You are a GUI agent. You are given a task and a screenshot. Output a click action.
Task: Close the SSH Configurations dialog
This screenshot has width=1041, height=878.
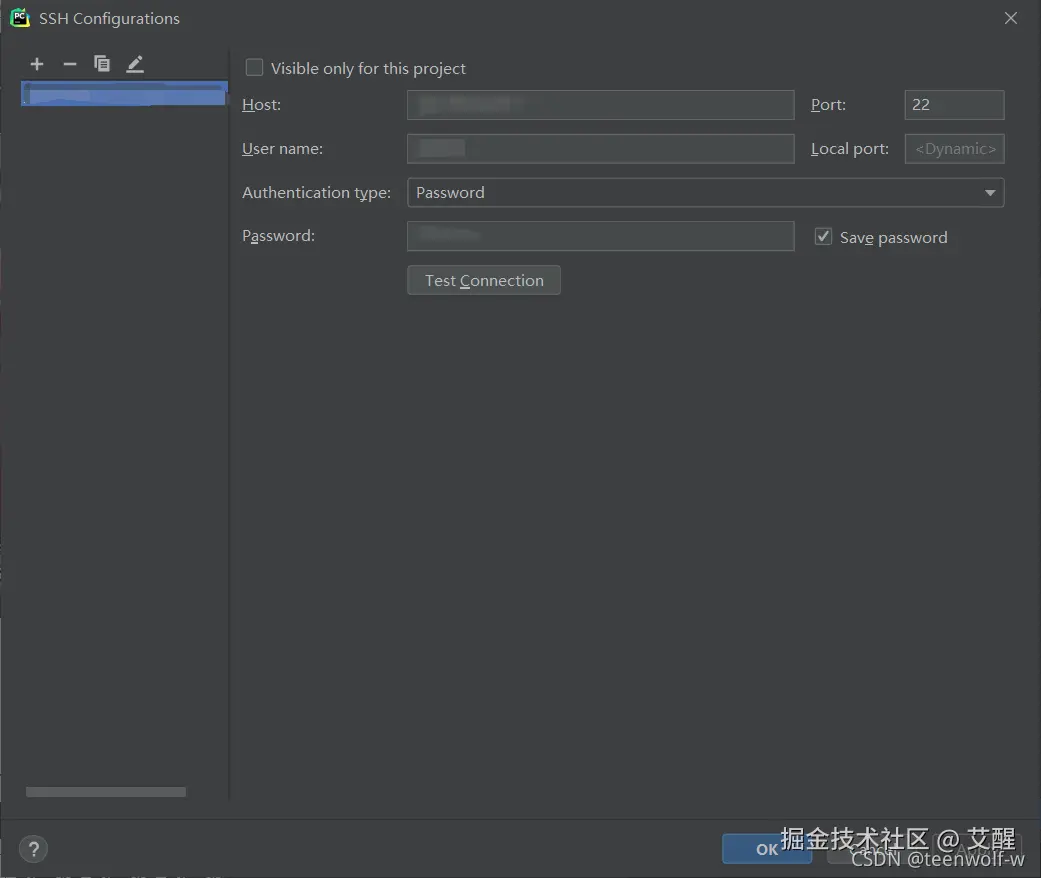click(x=1010, y=17)
